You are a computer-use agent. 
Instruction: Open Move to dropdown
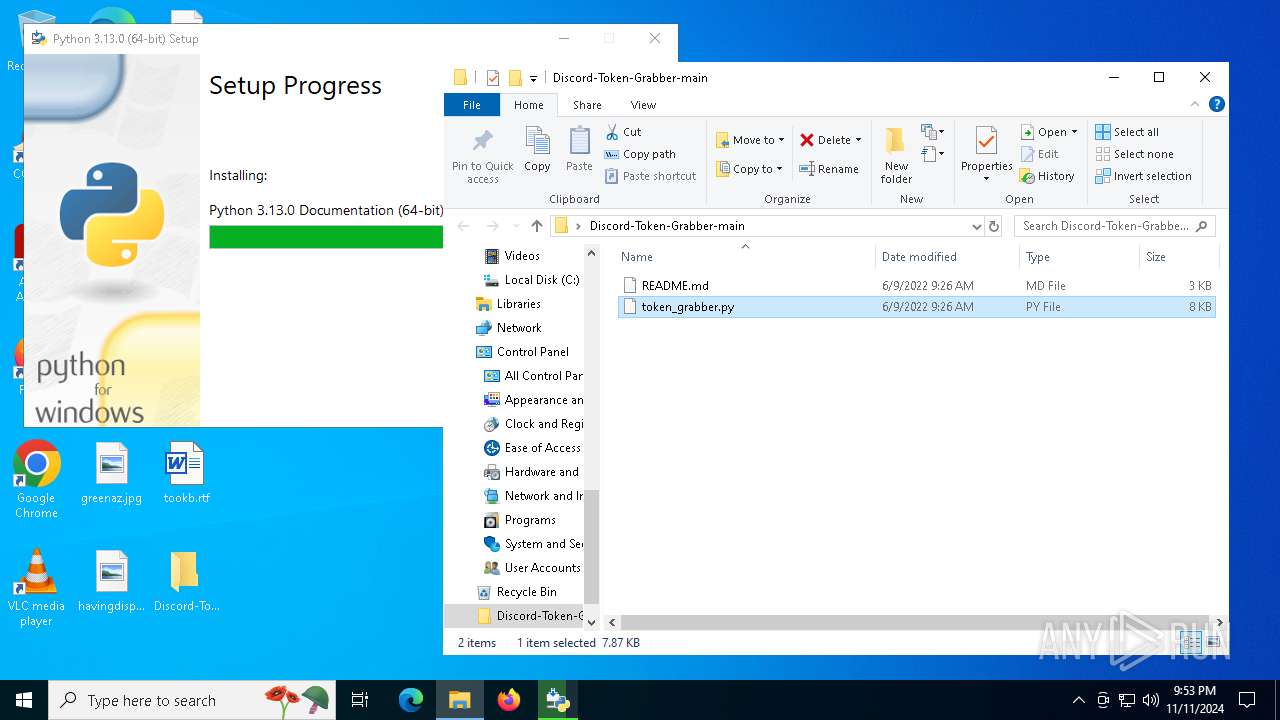[750, 140]
